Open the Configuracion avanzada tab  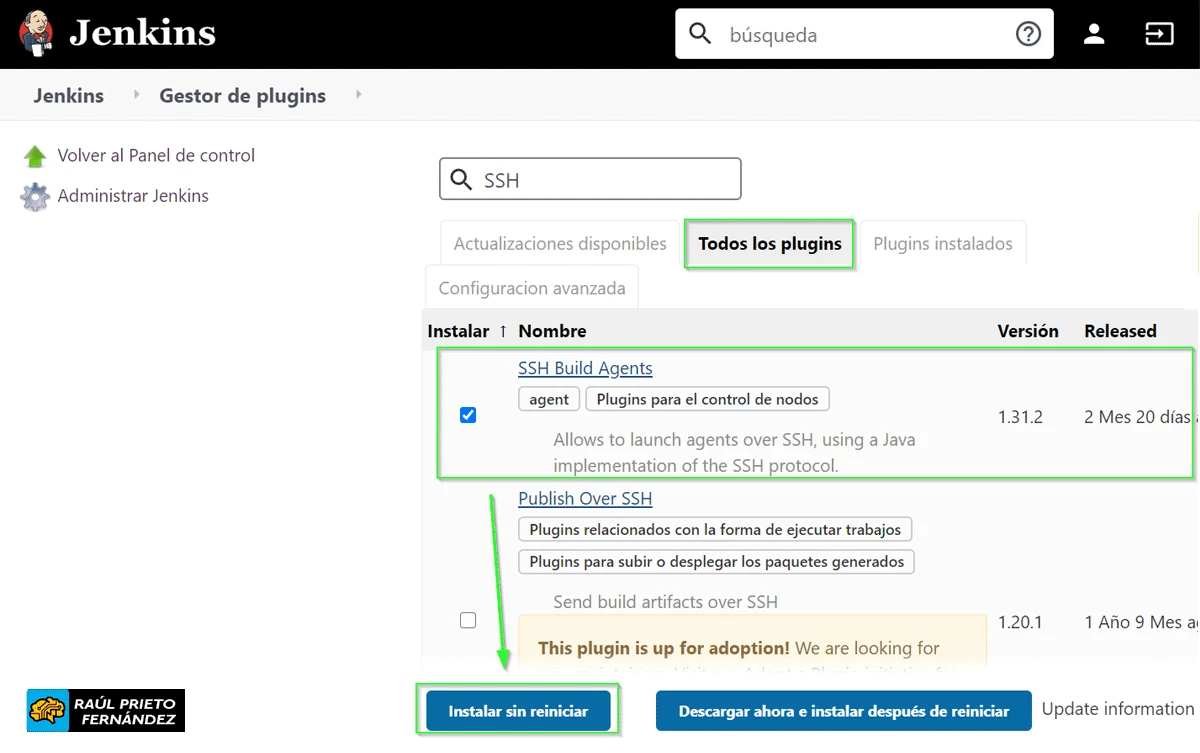[x=532, y=288]
